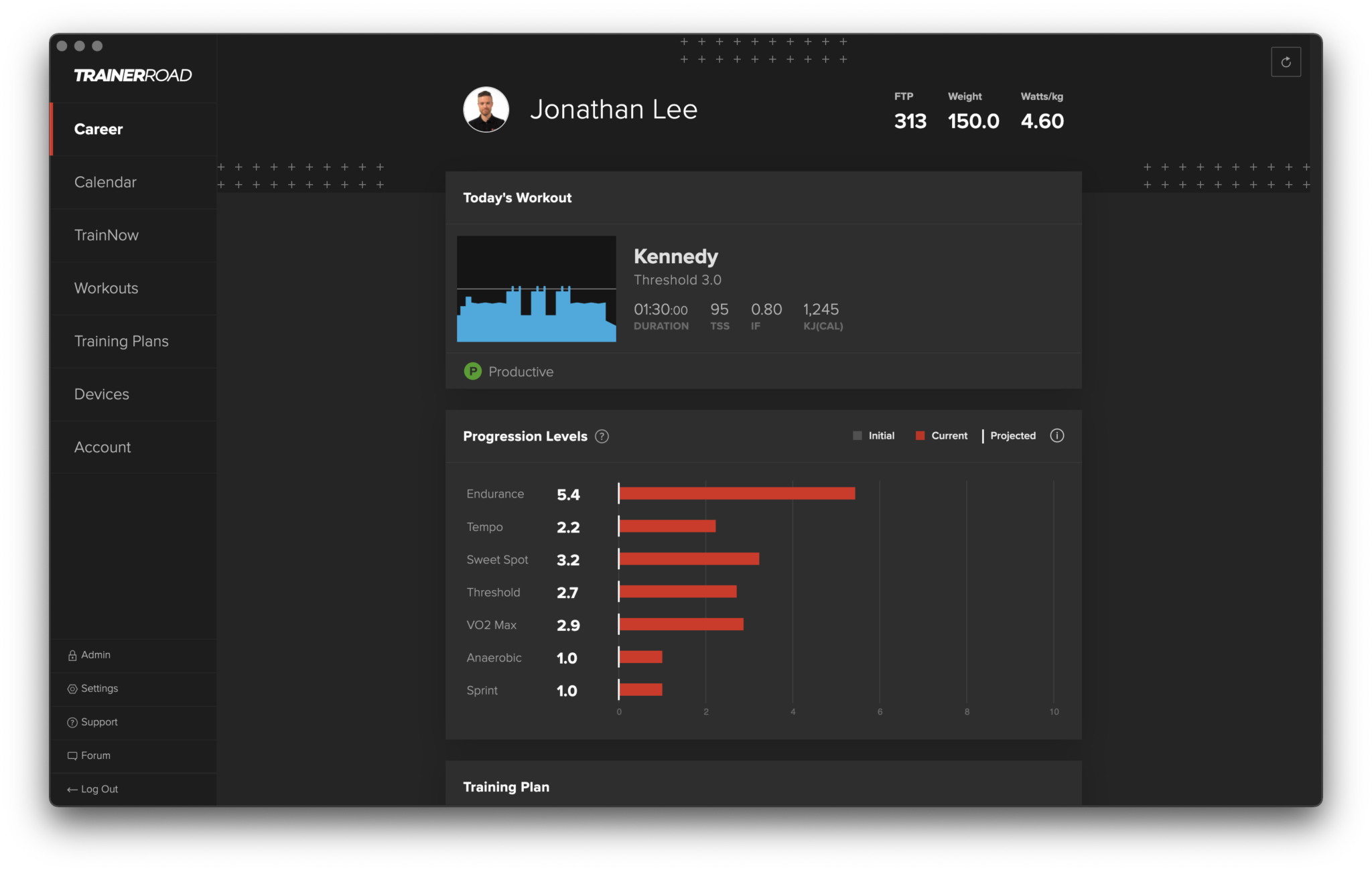The image size is (1372, 872).
Task: Click the Support question mark icon
Action: [x=72, y=723]
